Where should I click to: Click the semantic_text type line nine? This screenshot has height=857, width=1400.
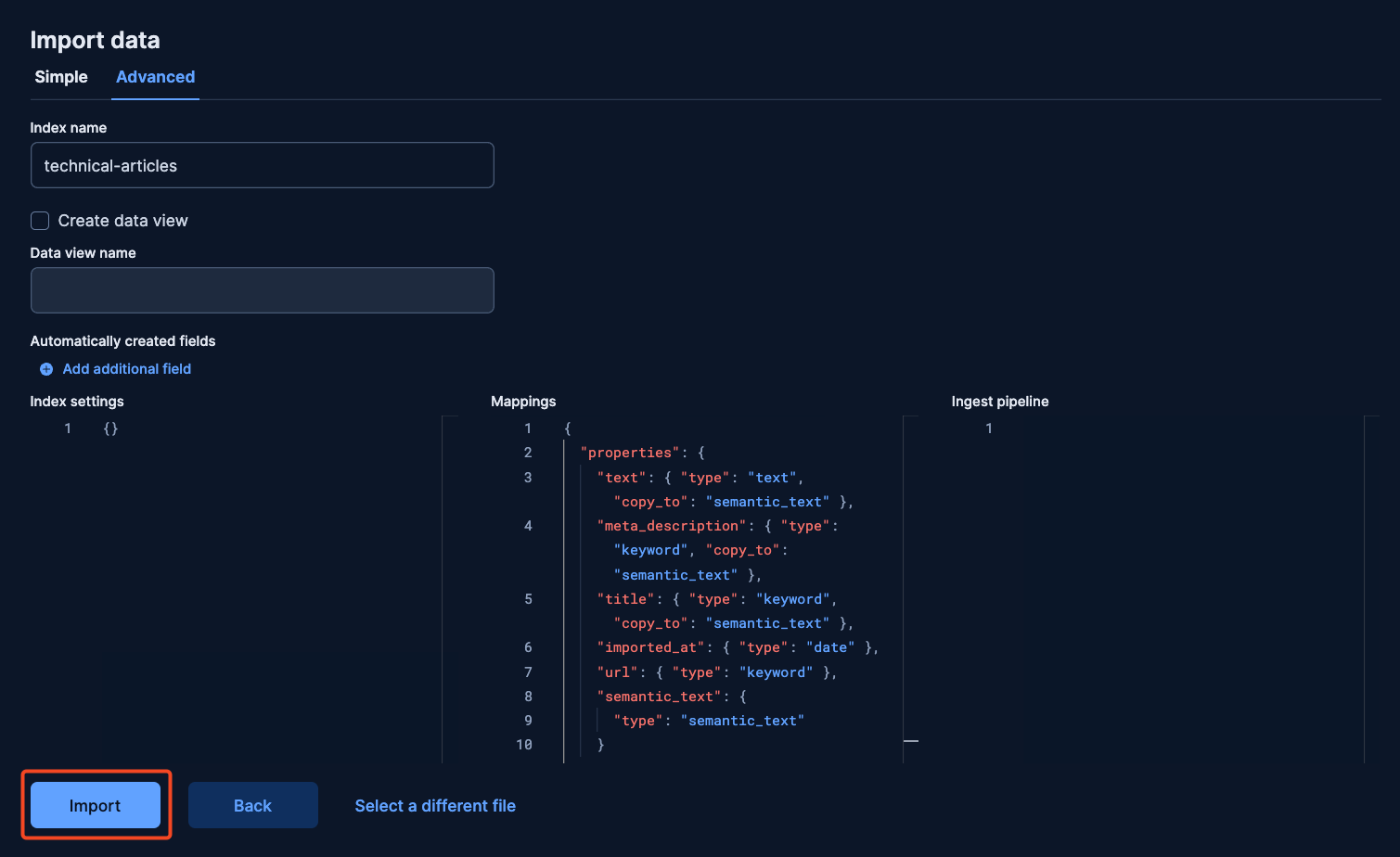709,721
